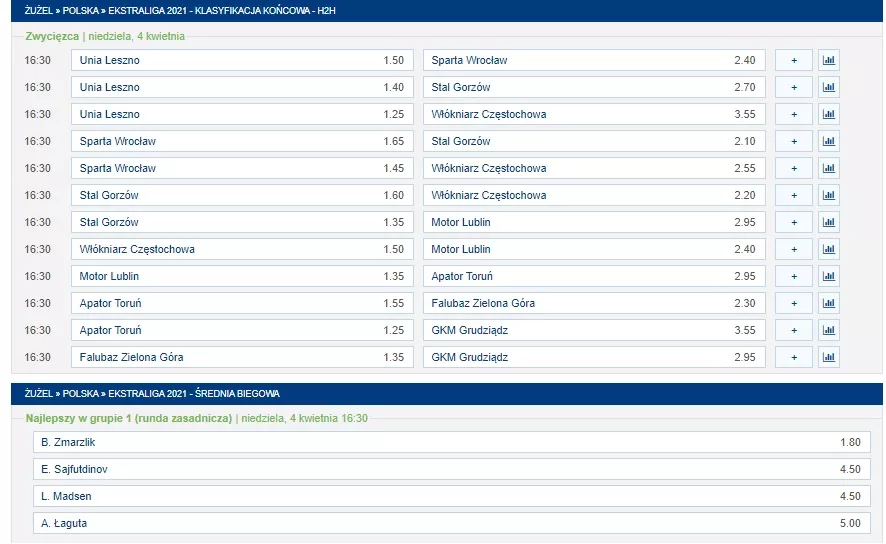Bet on Motor Lublin at 2.40

point(594,249)
